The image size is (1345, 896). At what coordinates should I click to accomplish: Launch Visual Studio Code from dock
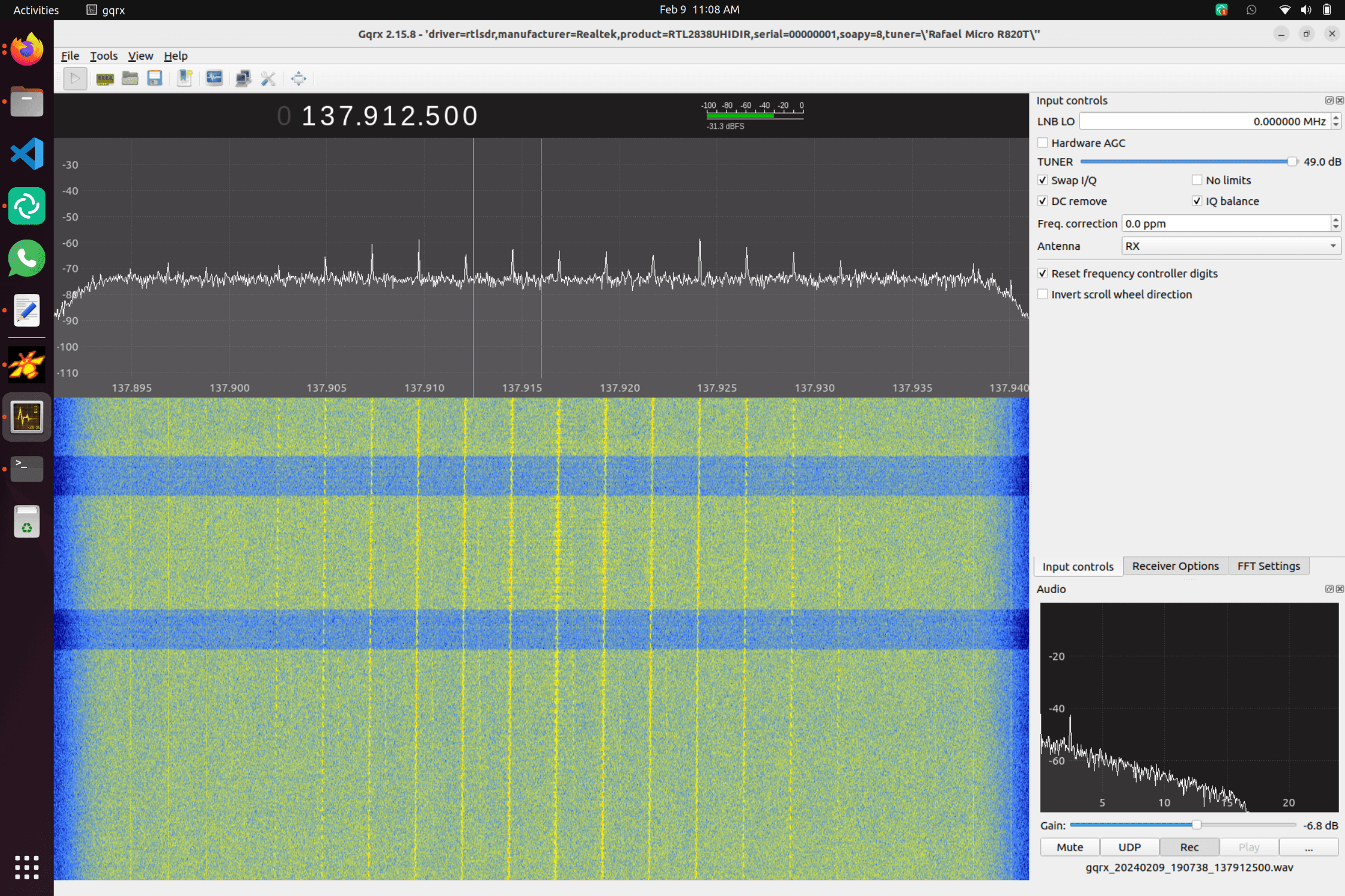[27, 154]
